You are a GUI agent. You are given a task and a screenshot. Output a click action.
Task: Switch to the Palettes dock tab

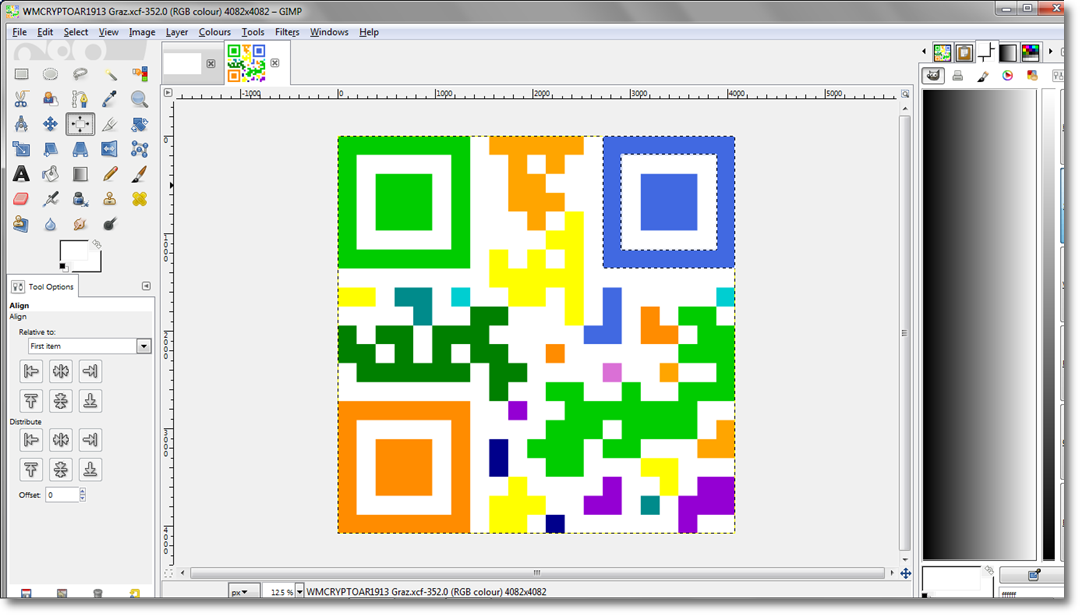pyautogui.click(x=1030, y=52)
